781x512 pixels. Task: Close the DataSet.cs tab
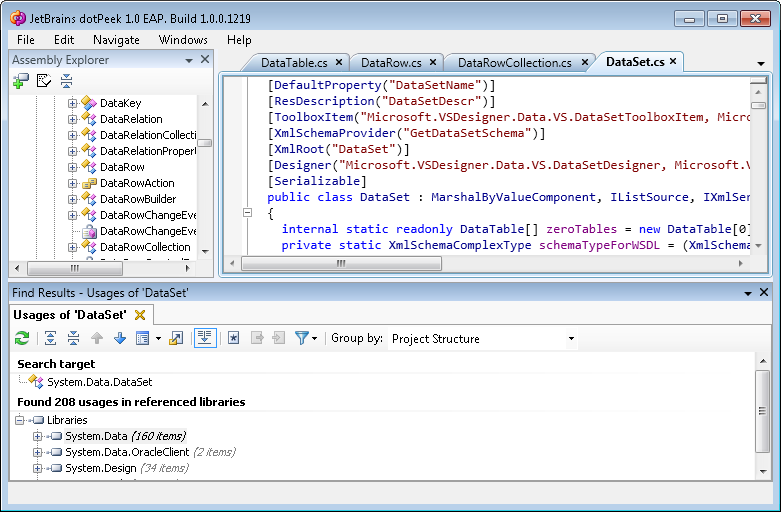pos(673,61)
